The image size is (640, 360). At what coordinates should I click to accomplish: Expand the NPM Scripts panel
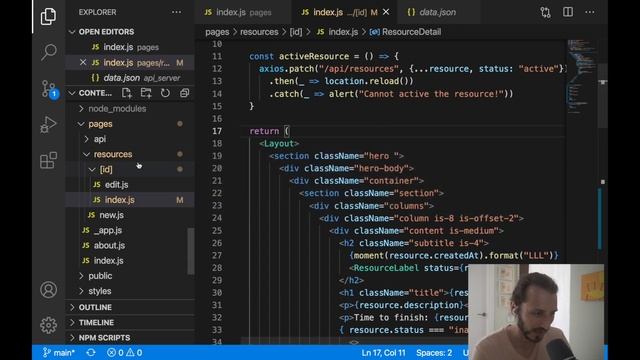(x=104, y=338)
